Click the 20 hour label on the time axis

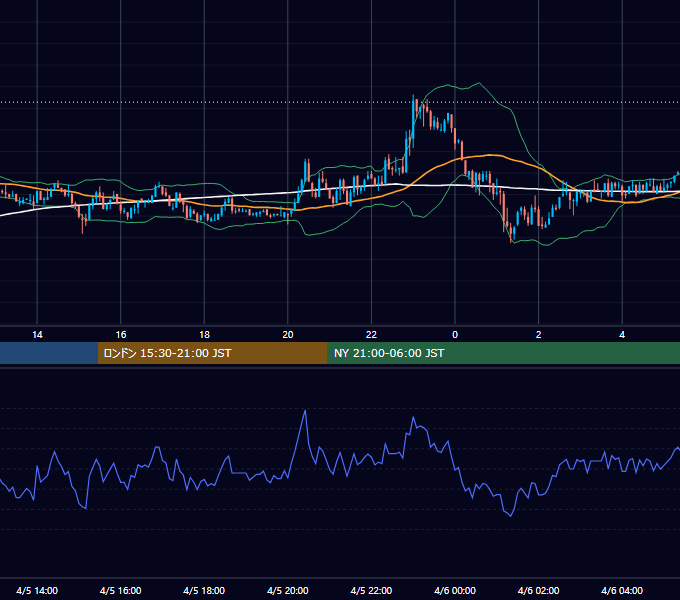(288, 335)
